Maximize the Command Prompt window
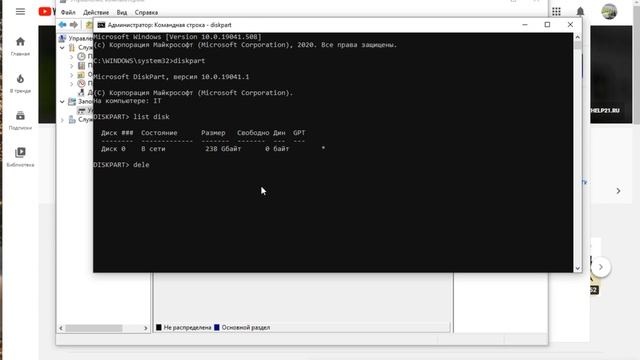This screenshot has height=360, width=640. (x=547, y=25)
